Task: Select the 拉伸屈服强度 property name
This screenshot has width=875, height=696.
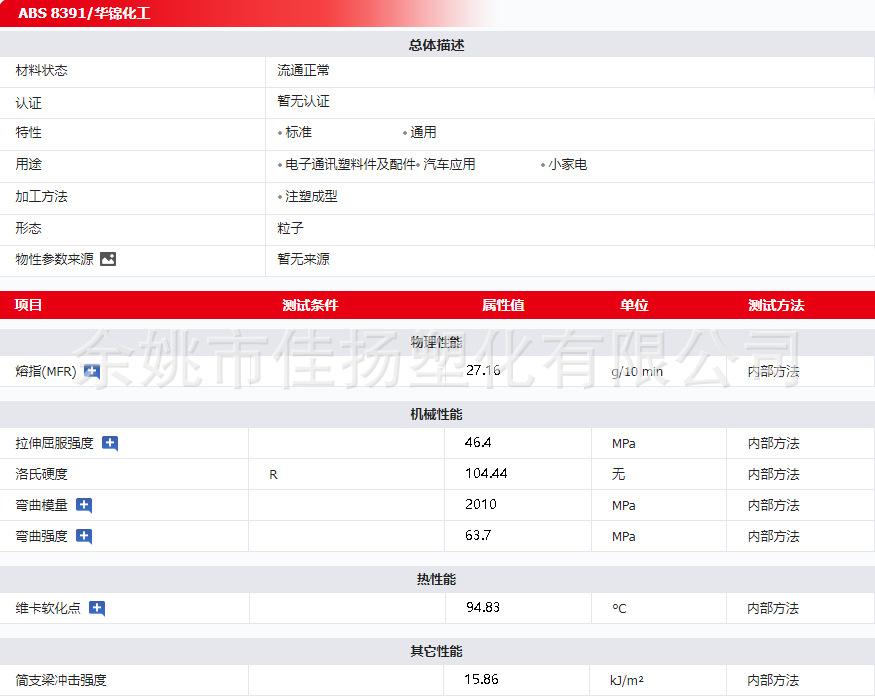Action: tap(55, 443)
